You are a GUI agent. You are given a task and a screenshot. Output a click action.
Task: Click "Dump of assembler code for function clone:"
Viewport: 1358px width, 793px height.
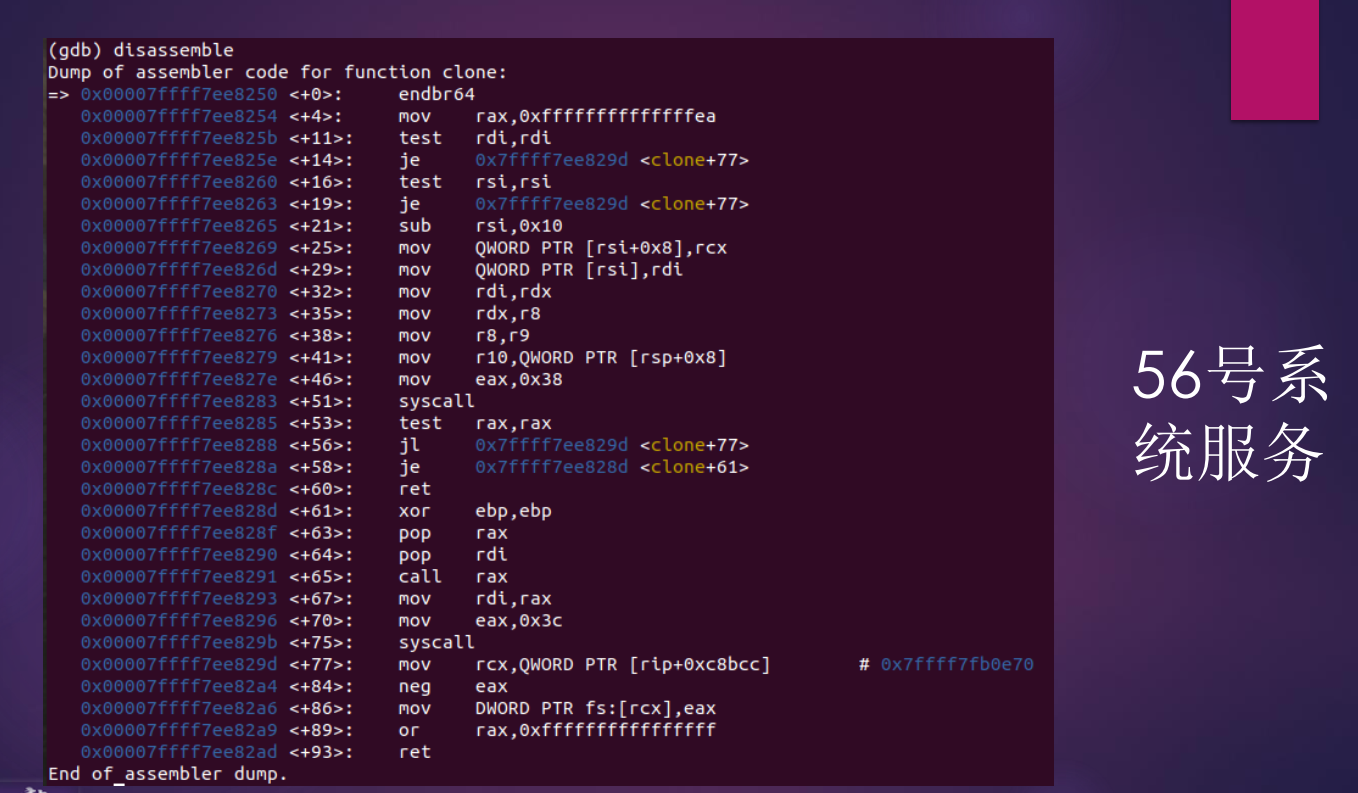(277, 72)
